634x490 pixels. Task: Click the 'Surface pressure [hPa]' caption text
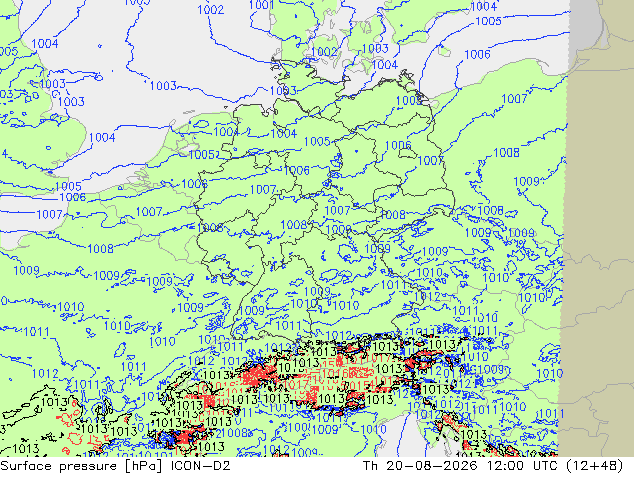[81, 466]
